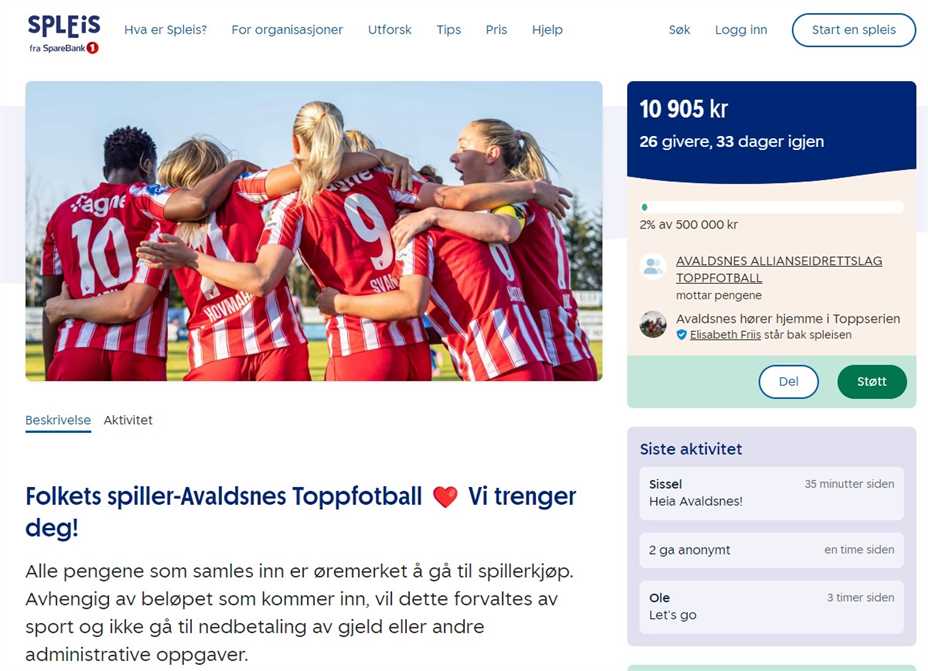
Task: Click the red heart emoji in title
Action: [445, 497]
